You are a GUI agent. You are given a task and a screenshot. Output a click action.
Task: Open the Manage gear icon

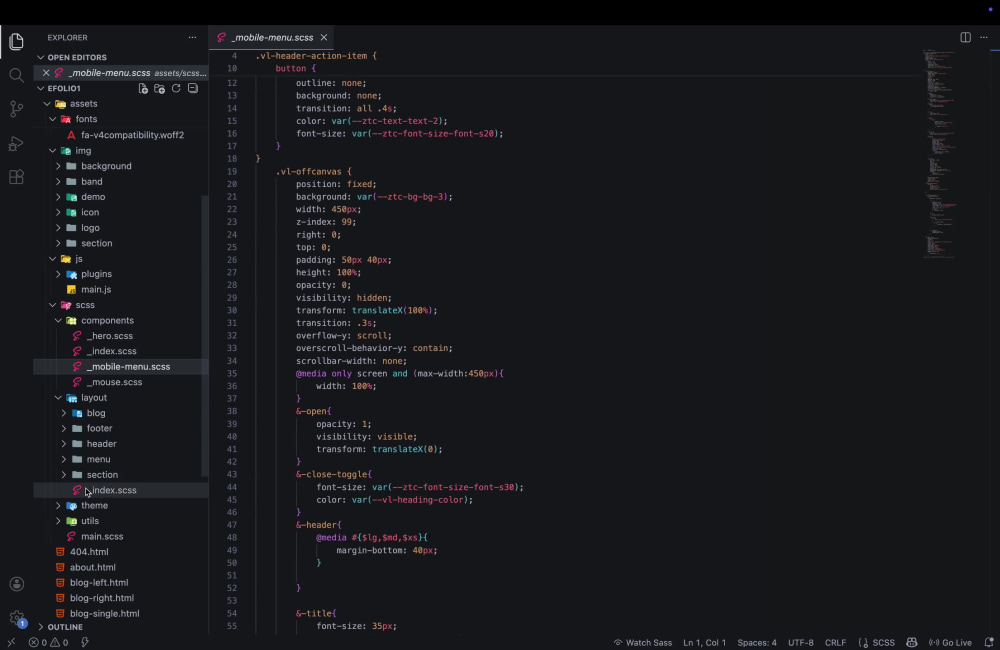click(17, 617)
